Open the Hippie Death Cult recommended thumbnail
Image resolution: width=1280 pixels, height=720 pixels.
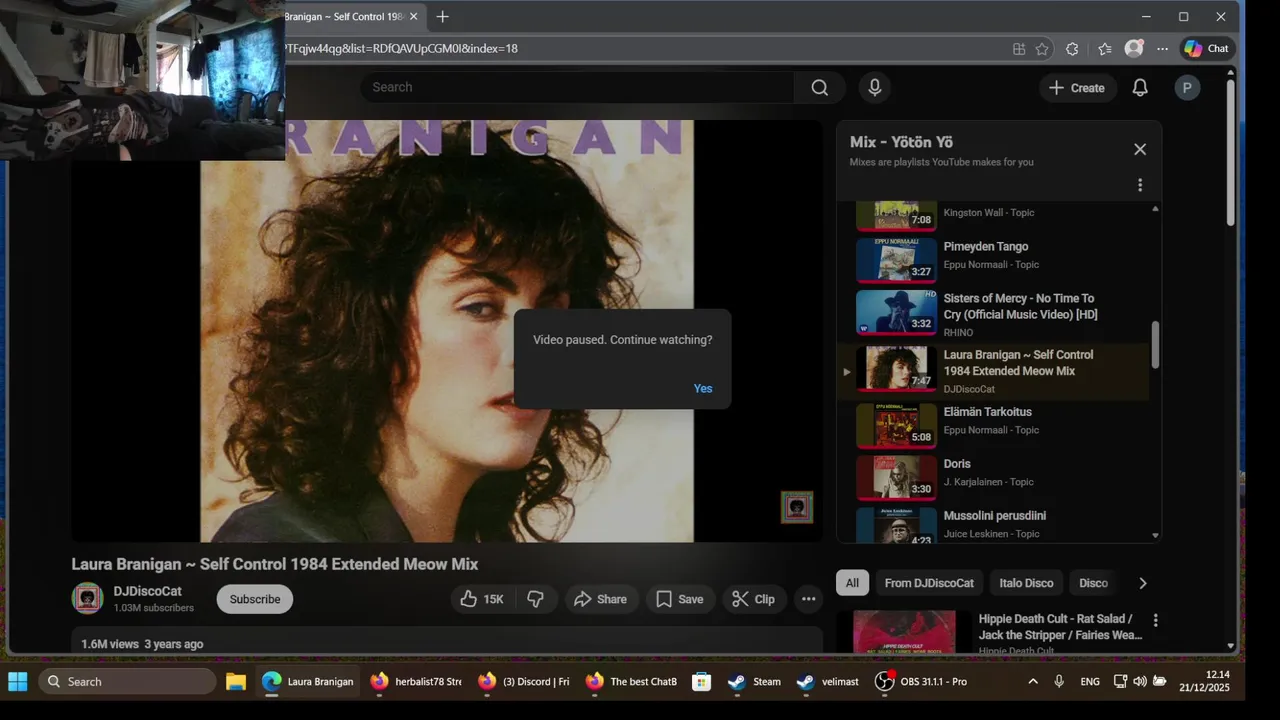[904, 632]
